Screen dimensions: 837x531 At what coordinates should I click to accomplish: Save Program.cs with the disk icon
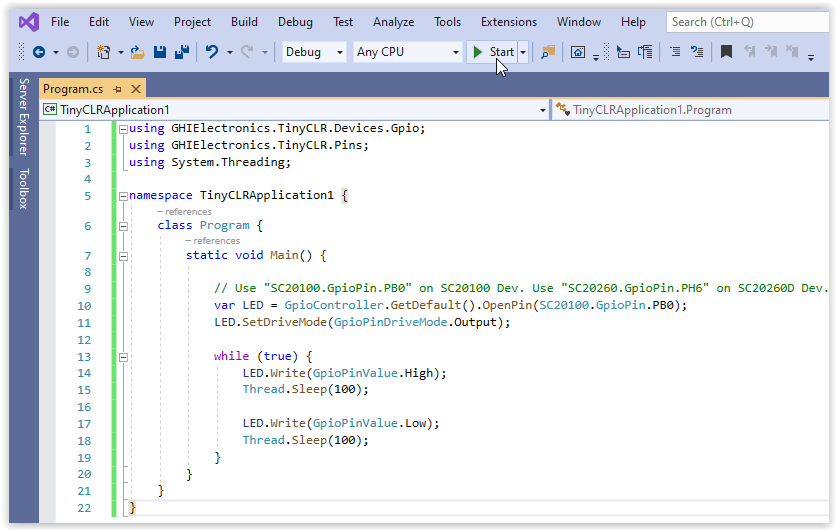pos(160,52)
